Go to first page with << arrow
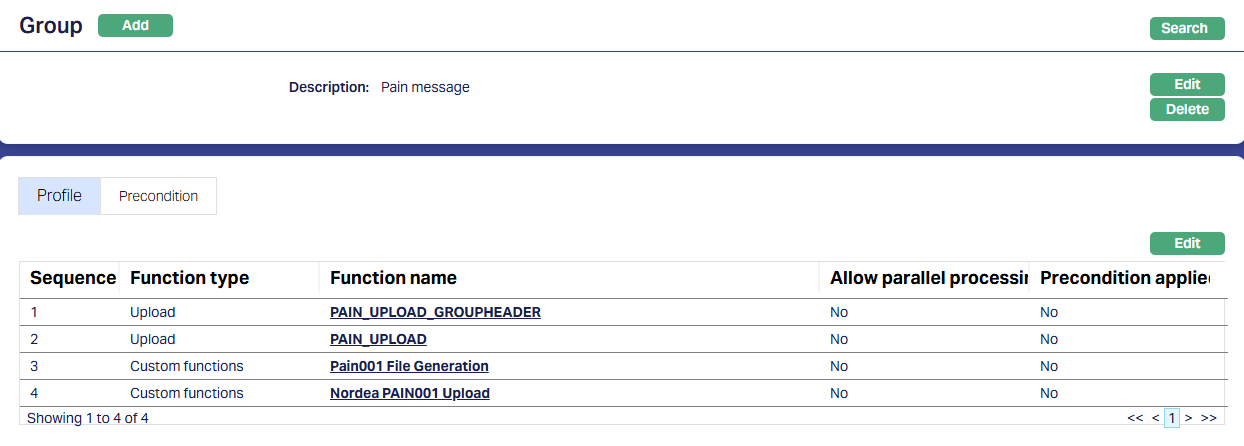Image resolution: width=1244 pixels, height=446 pixels. coord(1135,418)
